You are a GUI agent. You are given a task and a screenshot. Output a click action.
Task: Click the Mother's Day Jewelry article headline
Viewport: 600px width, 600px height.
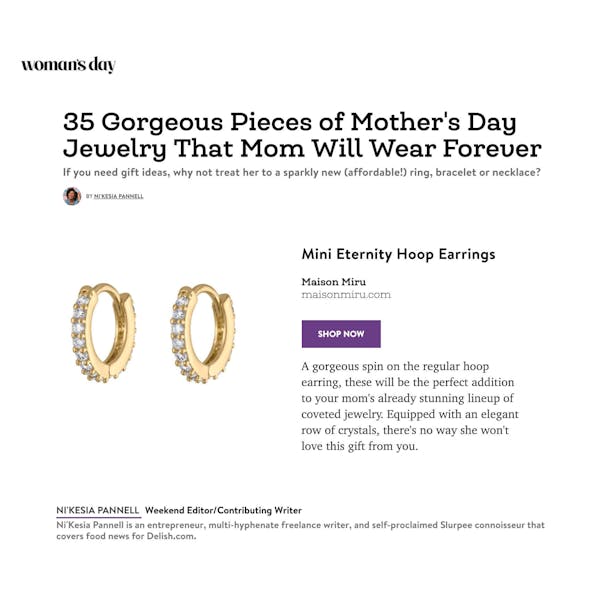click(x=301, y=136)
